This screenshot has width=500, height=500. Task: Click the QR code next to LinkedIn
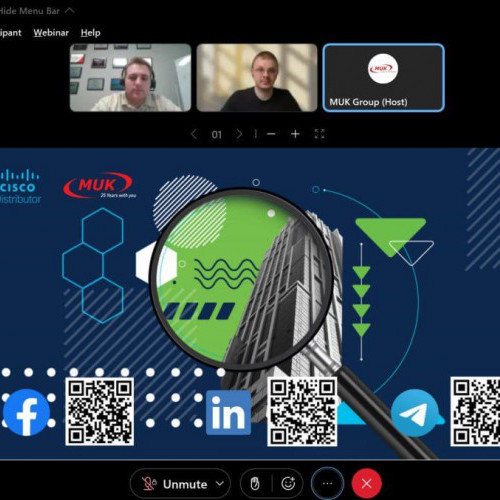[302, 412]
